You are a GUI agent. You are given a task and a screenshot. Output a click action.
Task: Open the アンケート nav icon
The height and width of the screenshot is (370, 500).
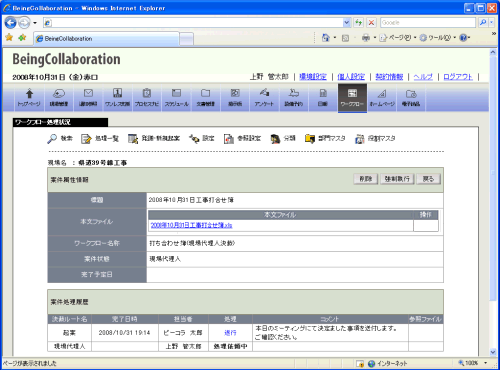point(264,97)
